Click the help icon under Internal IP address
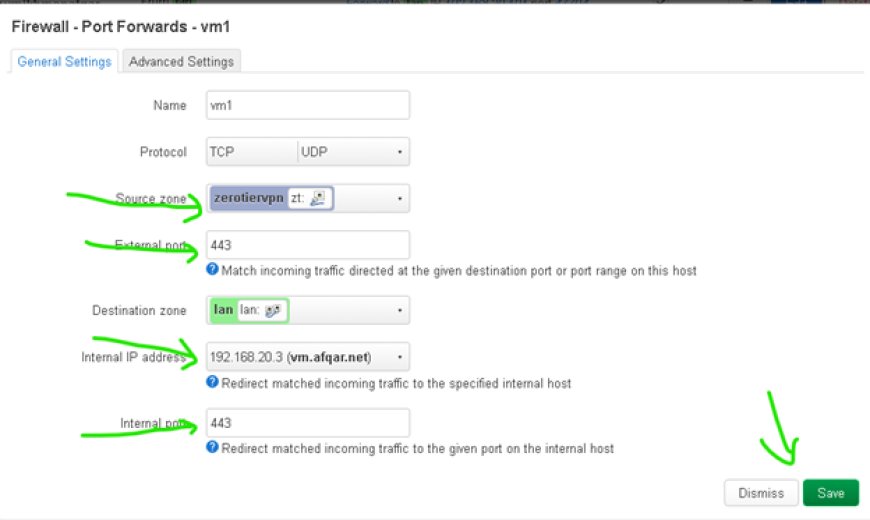 click(x=212, y=382)
